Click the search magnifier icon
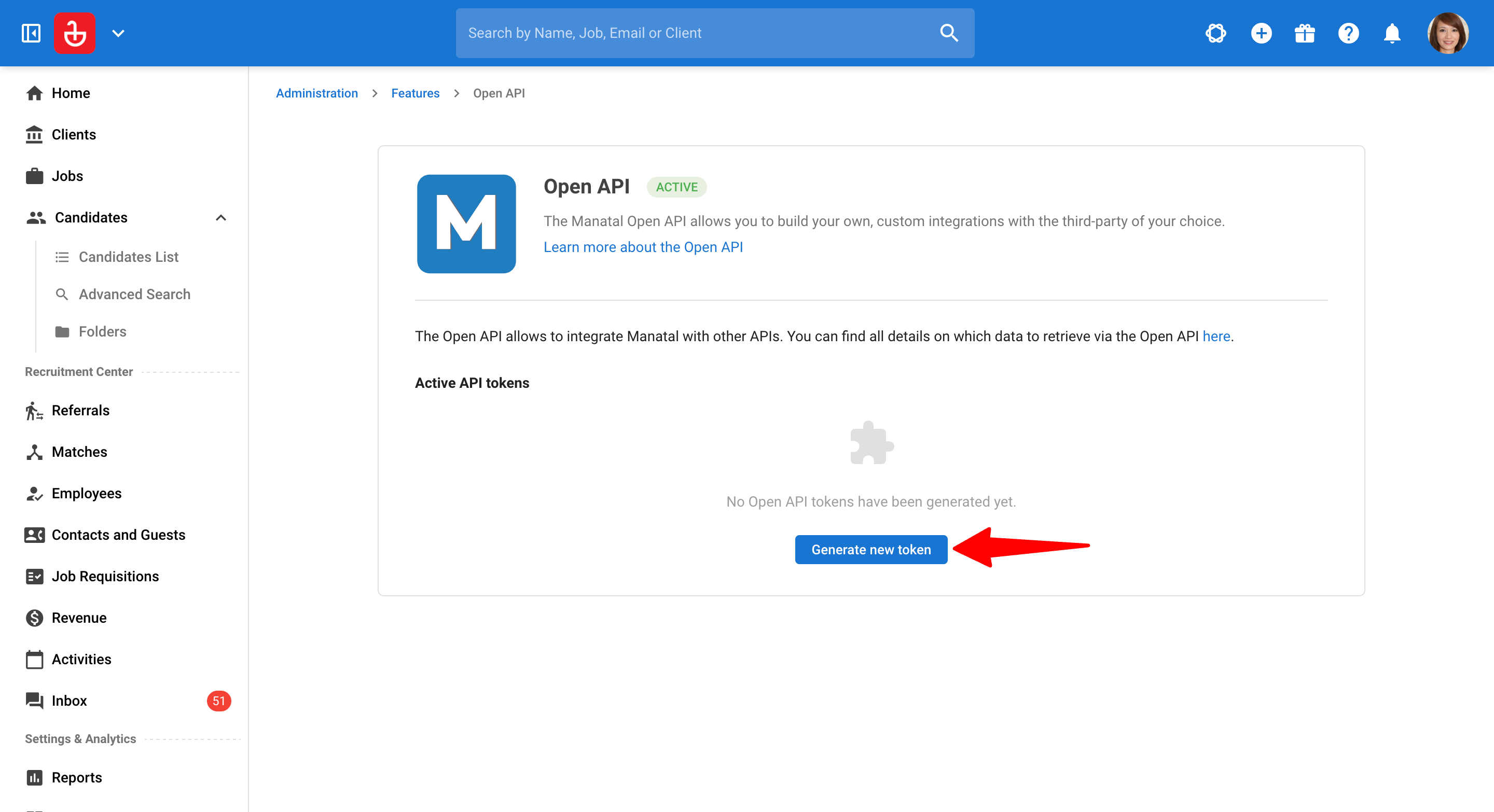Image resolution: width=1494 pixels, height=812 pixels. pyautogui.click(x=949, y=33)
